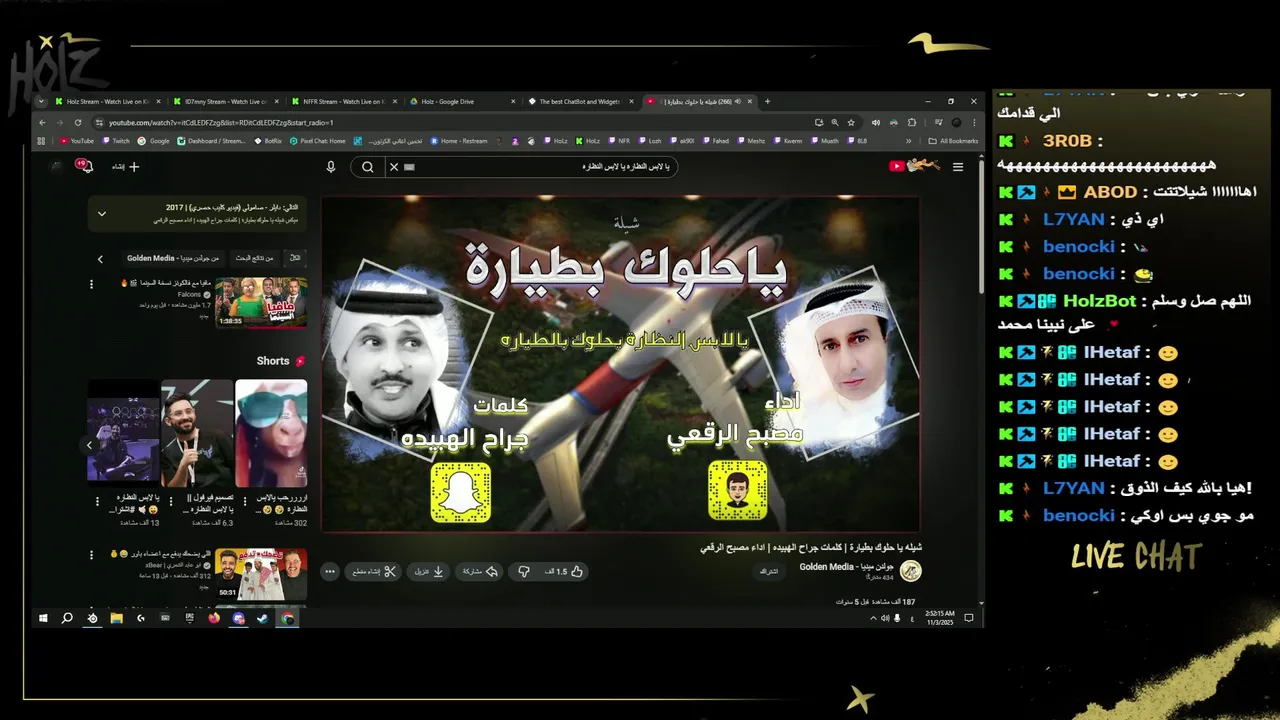Screen dimensions: 1280x720
Task: Click the browser address bar URL
Action: [x=221, y=122]
